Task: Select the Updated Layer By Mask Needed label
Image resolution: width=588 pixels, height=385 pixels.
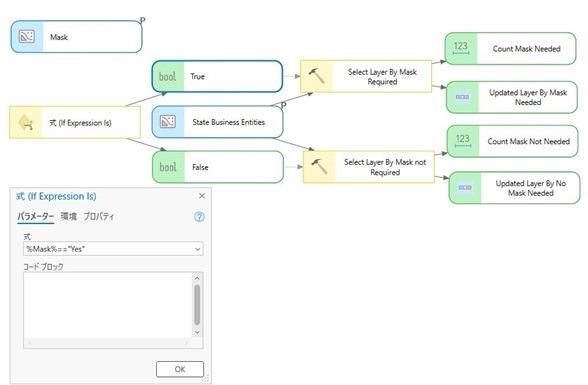Action: tap(528, 97)
